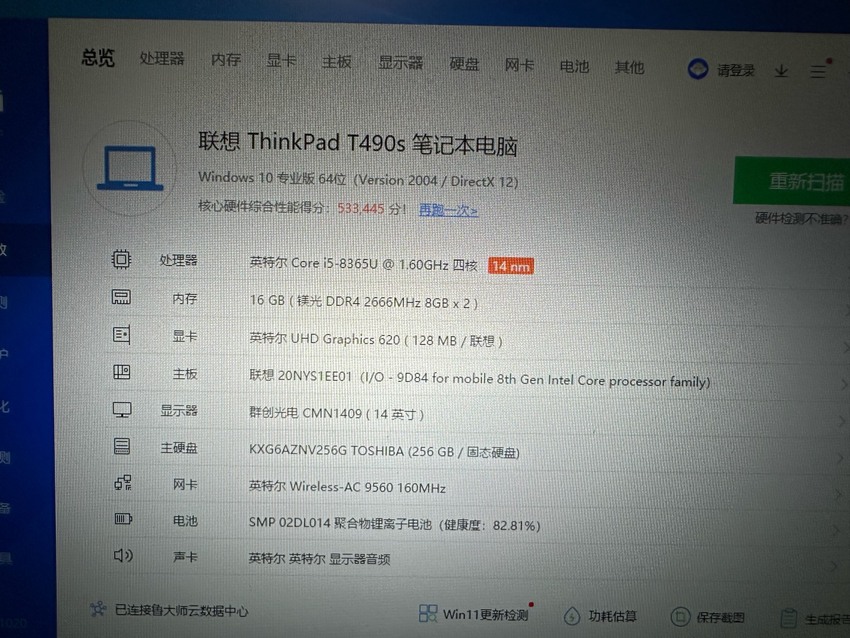The height and width of the screenshot is (638, 850).
Task: Click the network card icon
Action: point(123,482)
